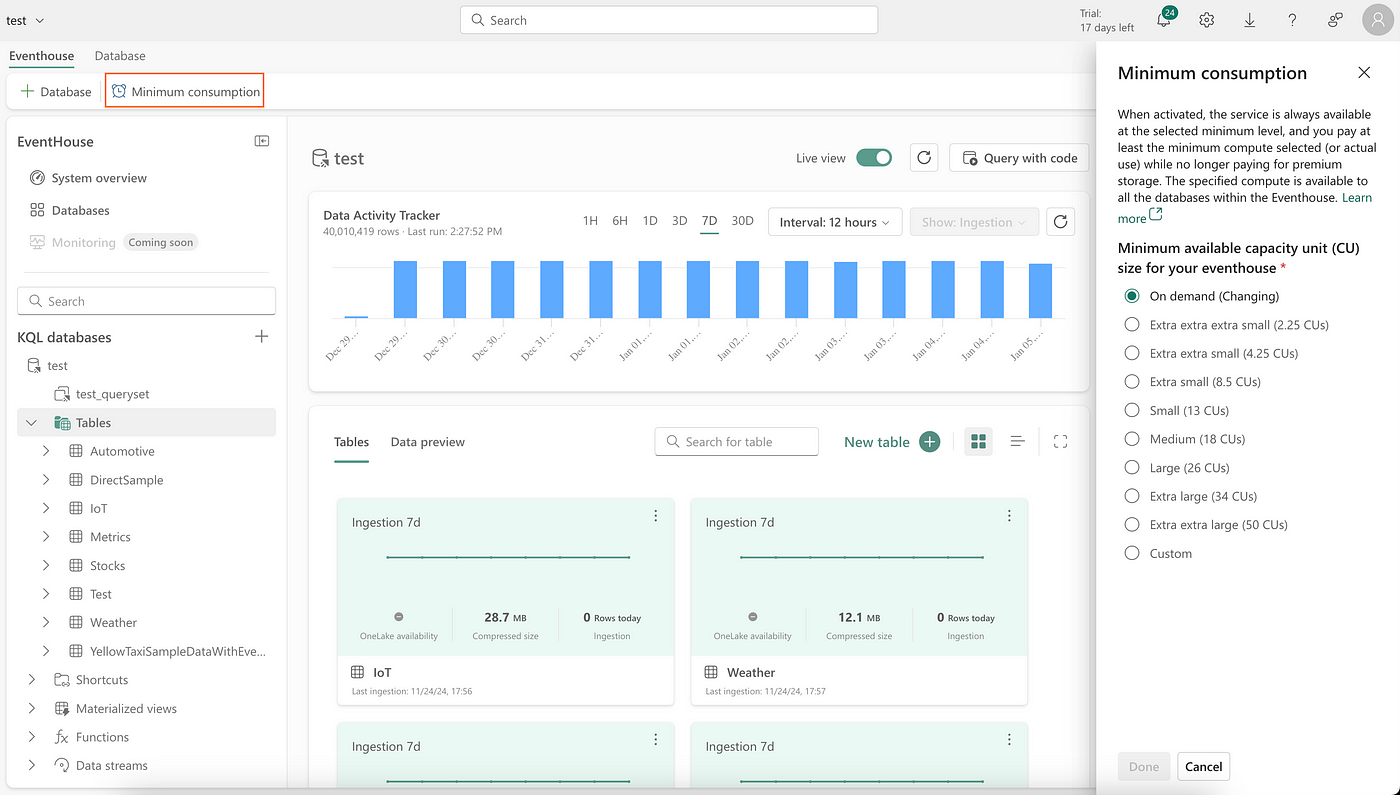Open the Show: Ingestion dropdown
This screenshot has height=795, width=1400.
point(974,222)
